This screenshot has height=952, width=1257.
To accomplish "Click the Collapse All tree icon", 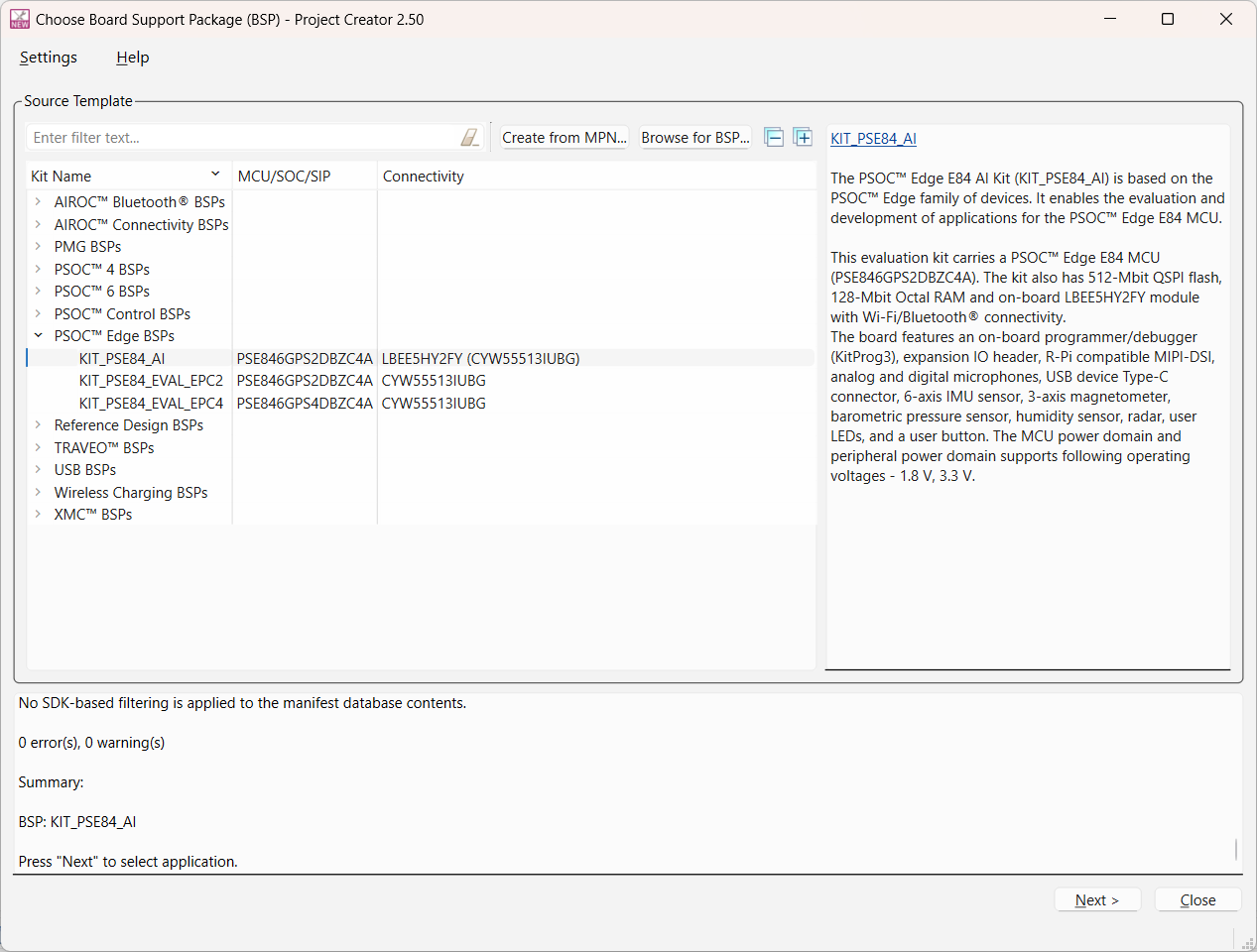I will [774, 138].
